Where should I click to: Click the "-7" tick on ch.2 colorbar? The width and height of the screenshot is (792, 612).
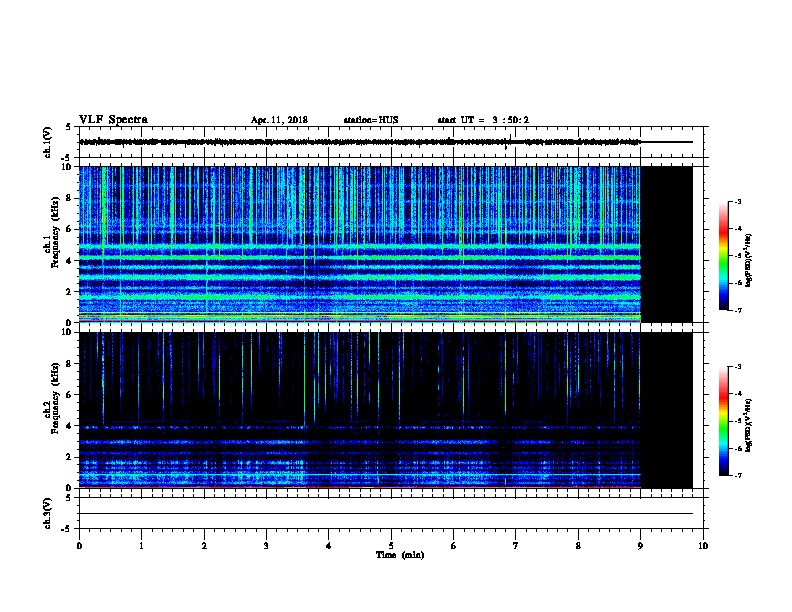[738, 476]
